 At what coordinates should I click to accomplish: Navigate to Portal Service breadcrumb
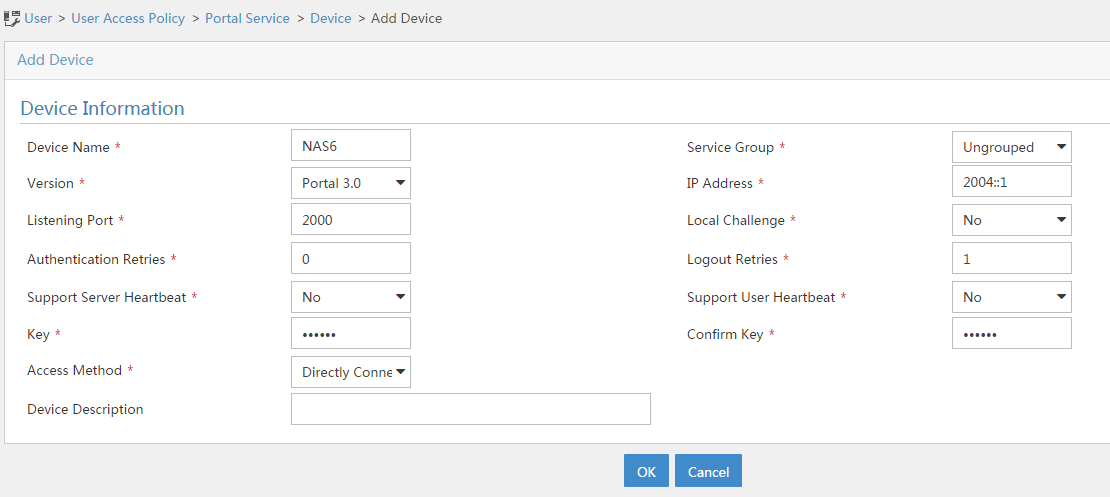point(247,18)
